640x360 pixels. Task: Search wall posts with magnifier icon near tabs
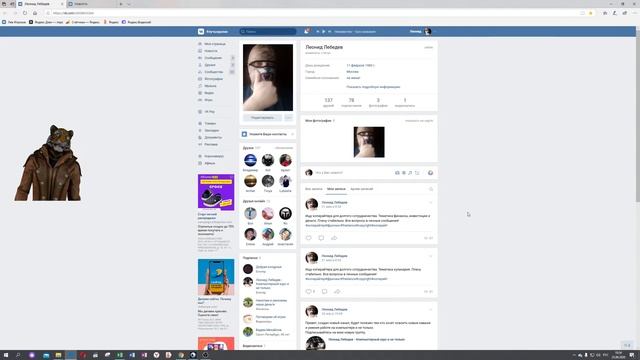431,189
